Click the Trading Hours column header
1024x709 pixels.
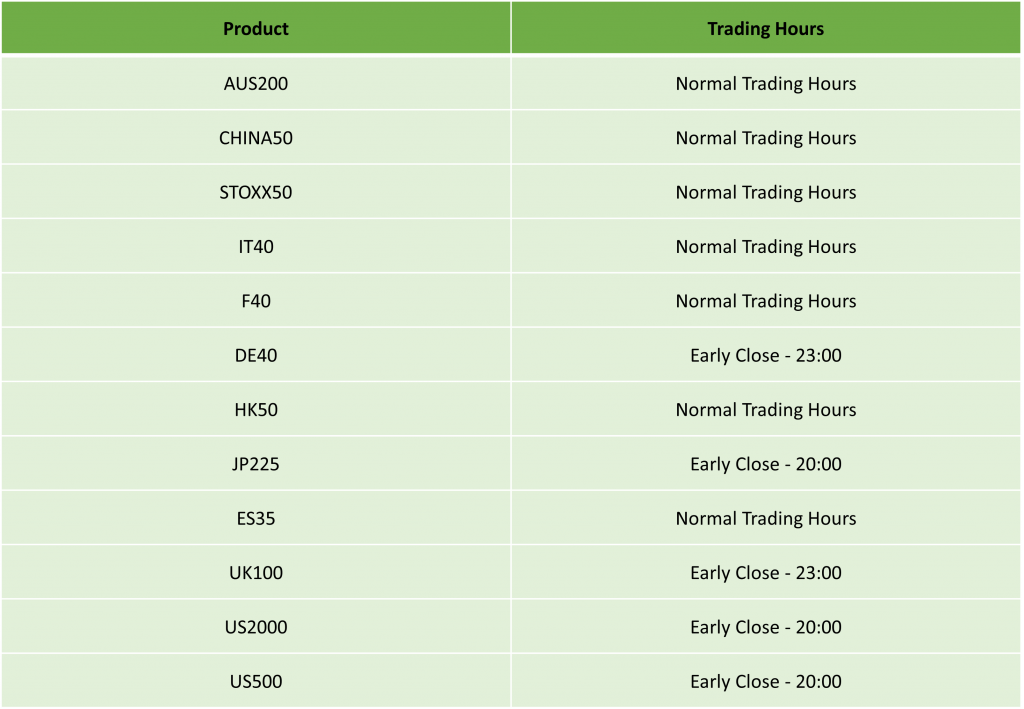click(x=765, y=28)
